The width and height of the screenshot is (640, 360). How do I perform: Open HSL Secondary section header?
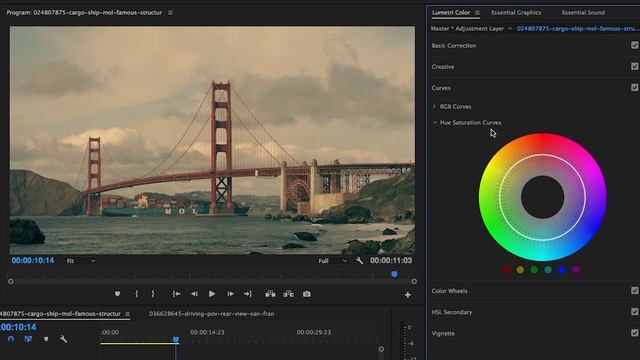[x=452, y=312]
